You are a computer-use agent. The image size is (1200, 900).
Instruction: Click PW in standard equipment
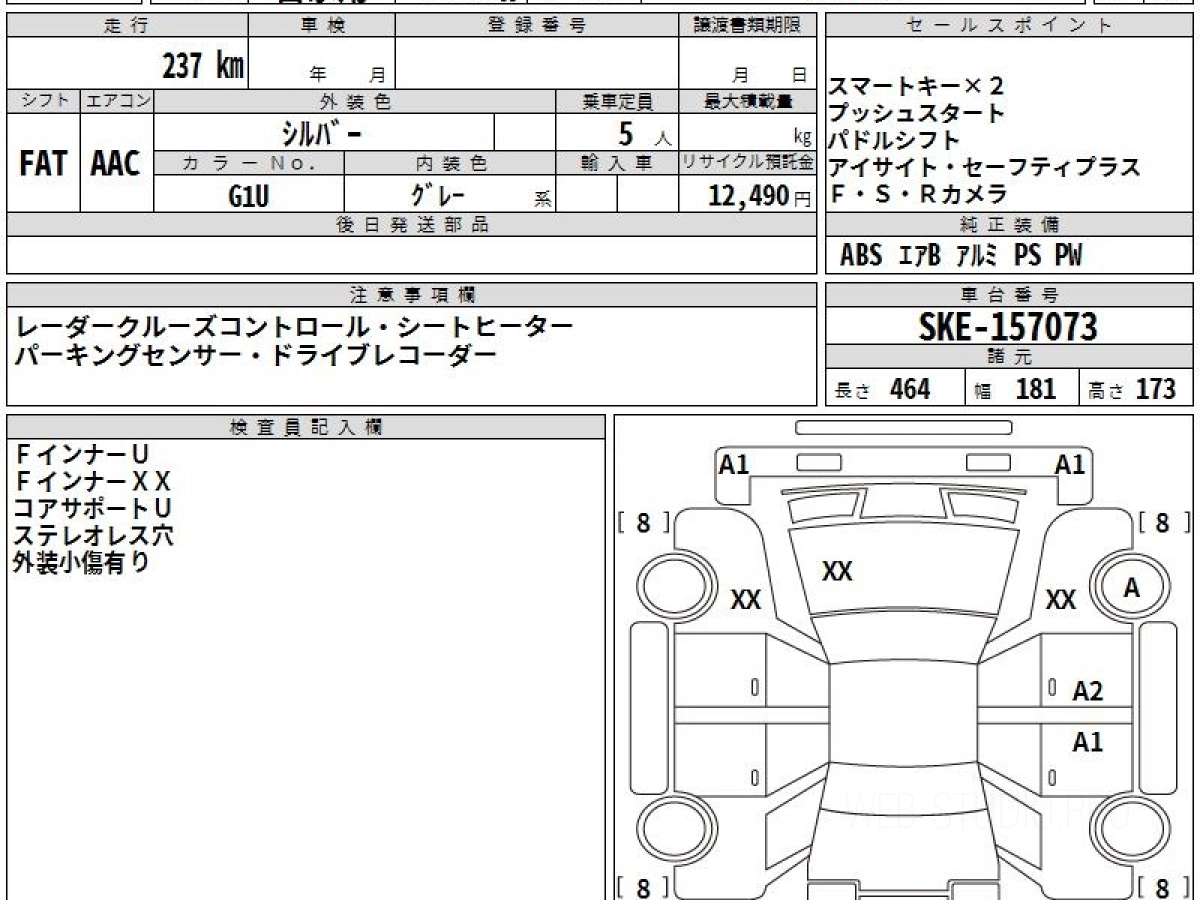1067,256
